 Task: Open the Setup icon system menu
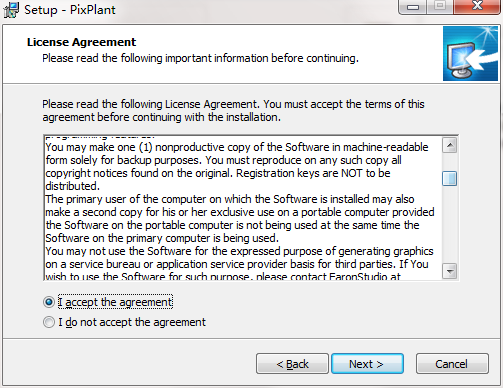click(11, 9)
